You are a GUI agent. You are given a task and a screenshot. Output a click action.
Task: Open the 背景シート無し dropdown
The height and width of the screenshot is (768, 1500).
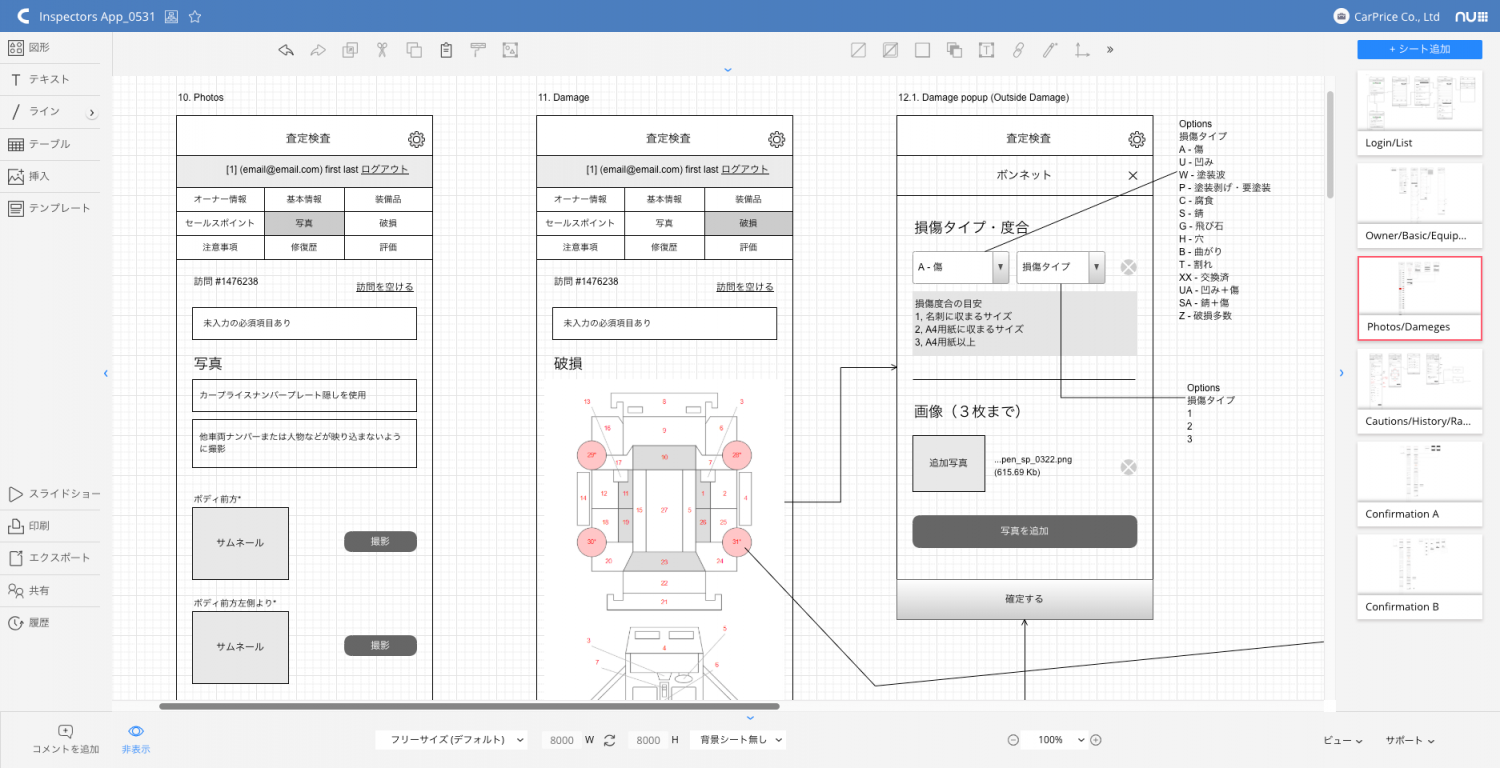click(737, 740)
